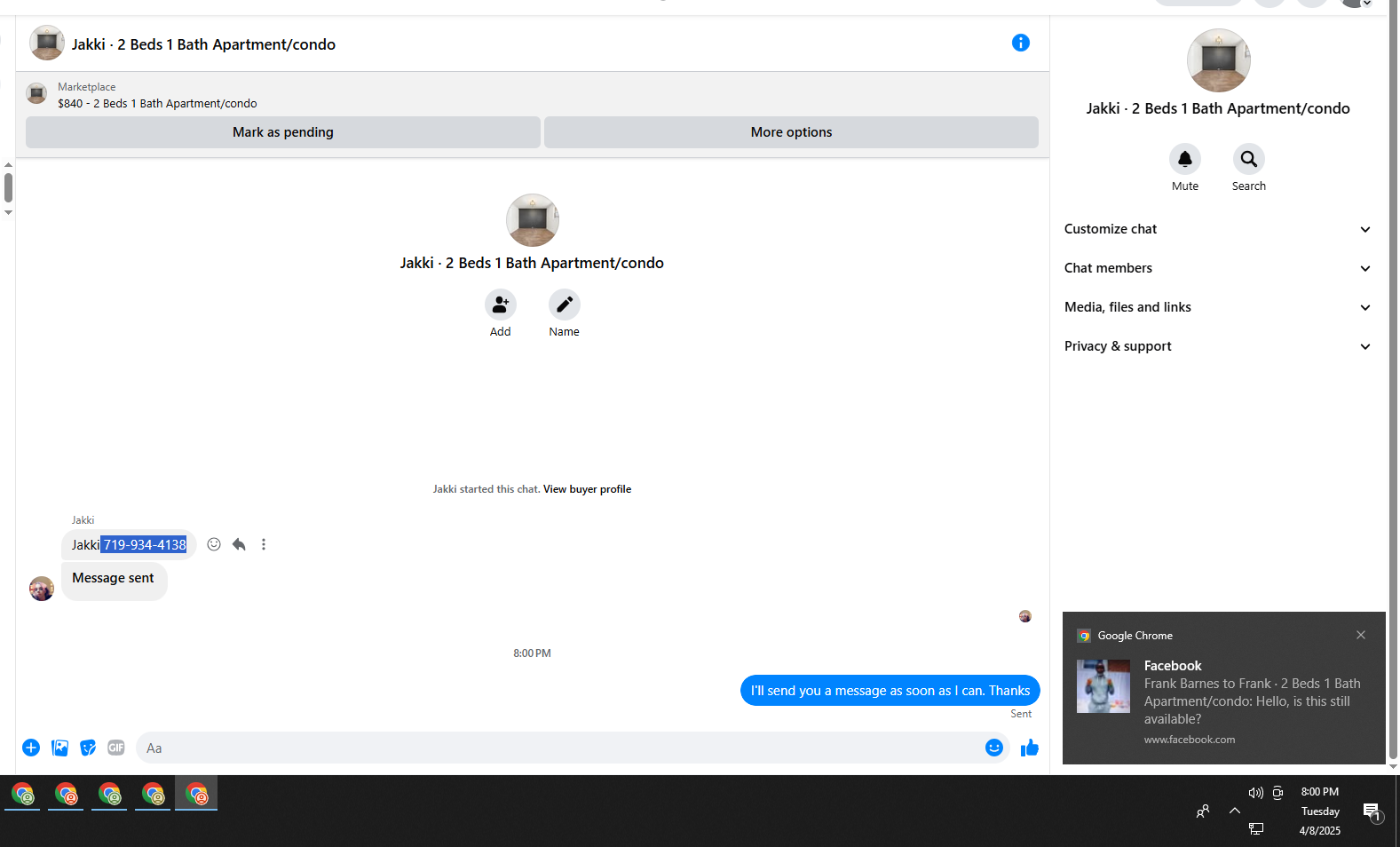Click first Chrome icon in taskbar

point(22,794)
